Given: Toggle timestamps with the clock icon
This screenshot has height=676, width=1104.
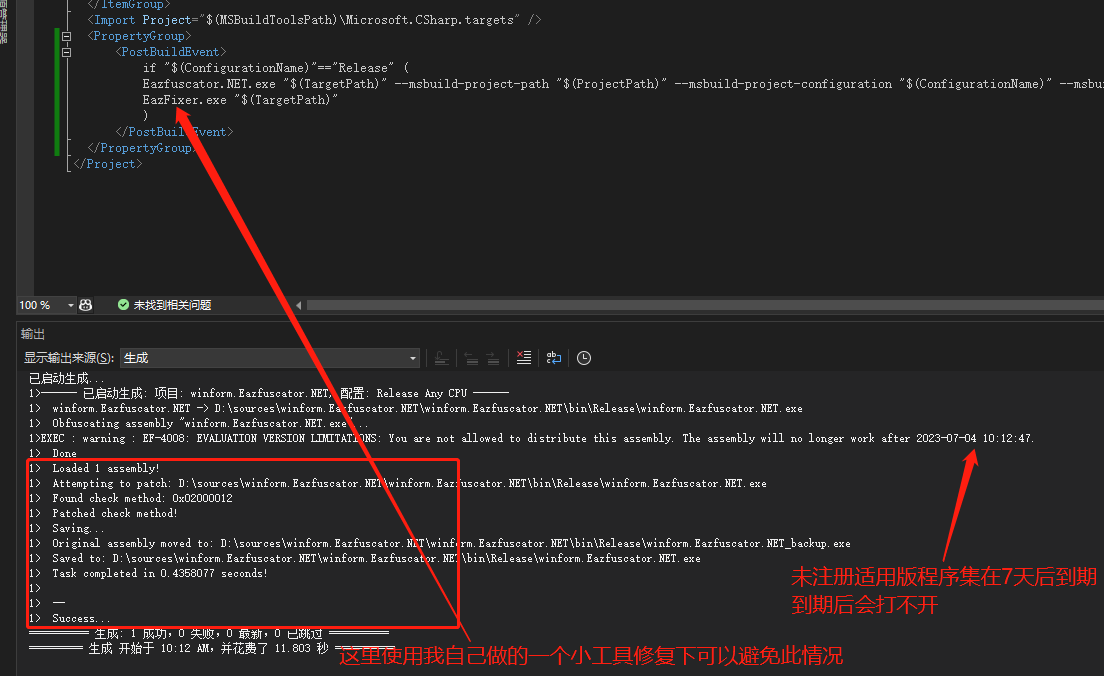Looking at the screenshot, I should click(584, 358).
